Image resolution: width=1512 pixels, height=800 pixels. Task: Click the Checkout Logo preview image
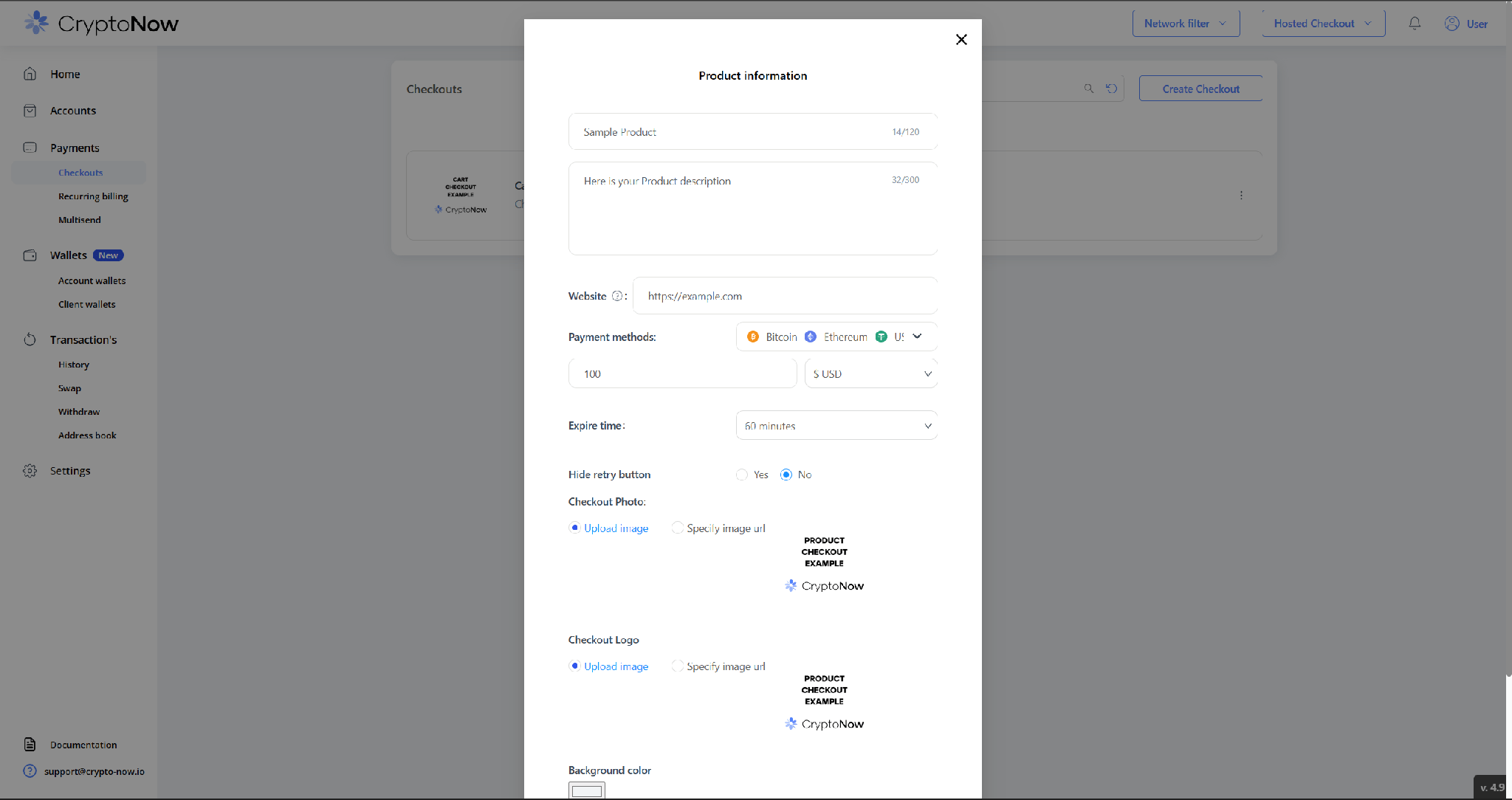(x=824, y=702)
